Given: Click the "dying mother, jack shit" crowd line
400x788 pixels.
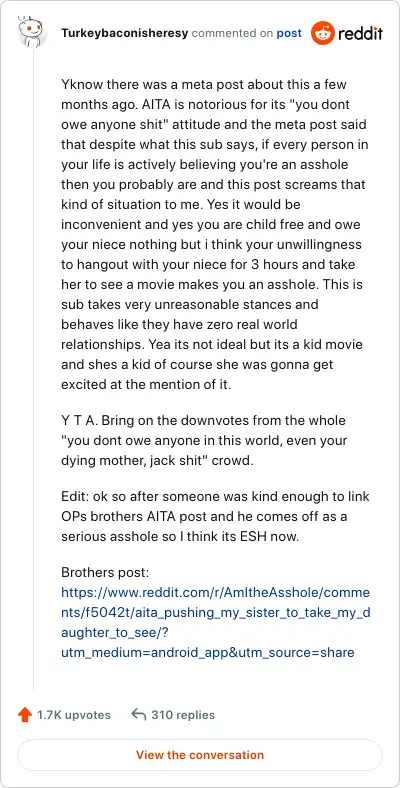Looking at the screenshot, I should [x=157, y=461].
